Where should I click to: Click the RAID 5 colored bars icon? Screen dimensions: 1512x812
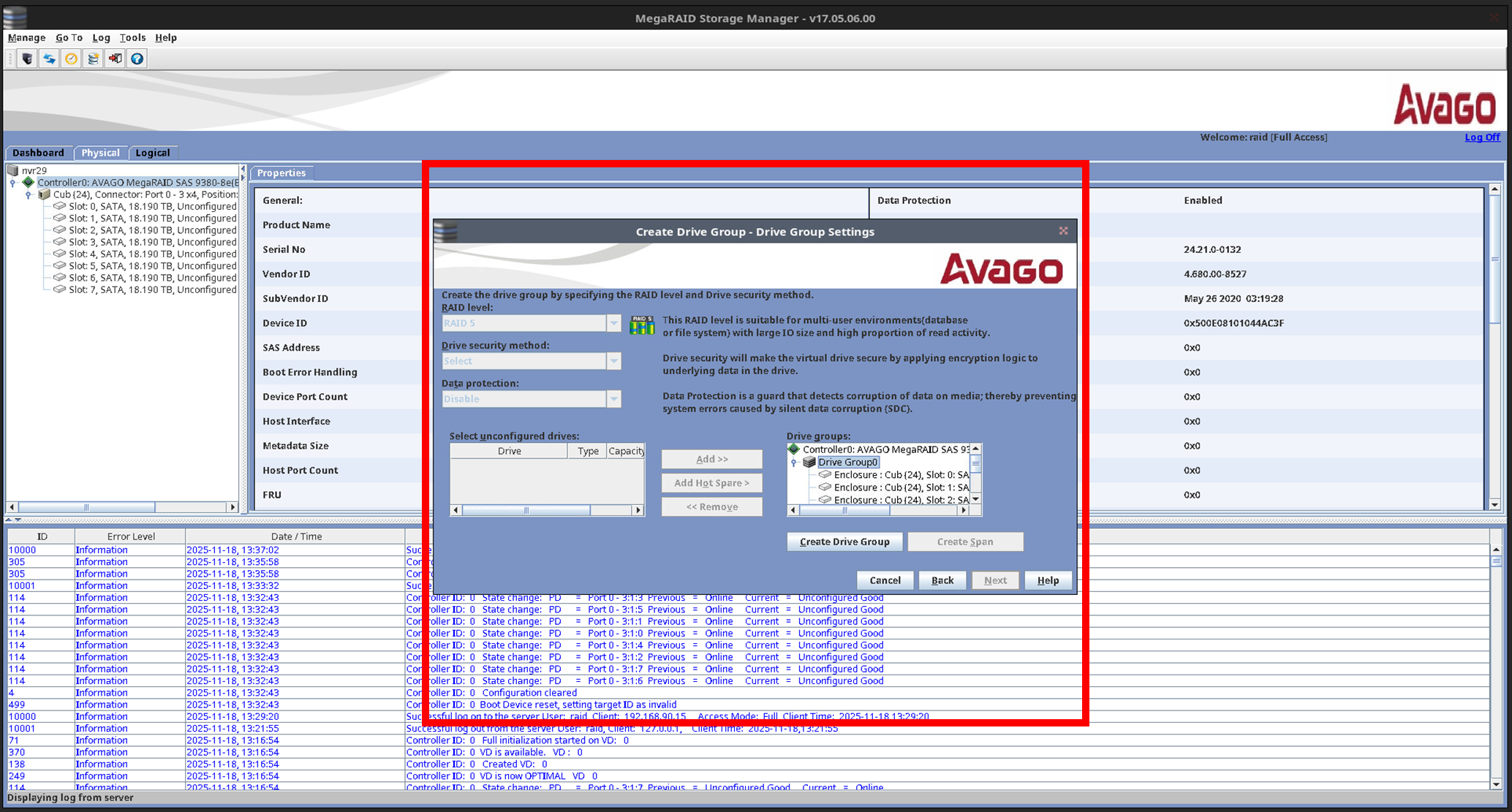click(642, 325)
